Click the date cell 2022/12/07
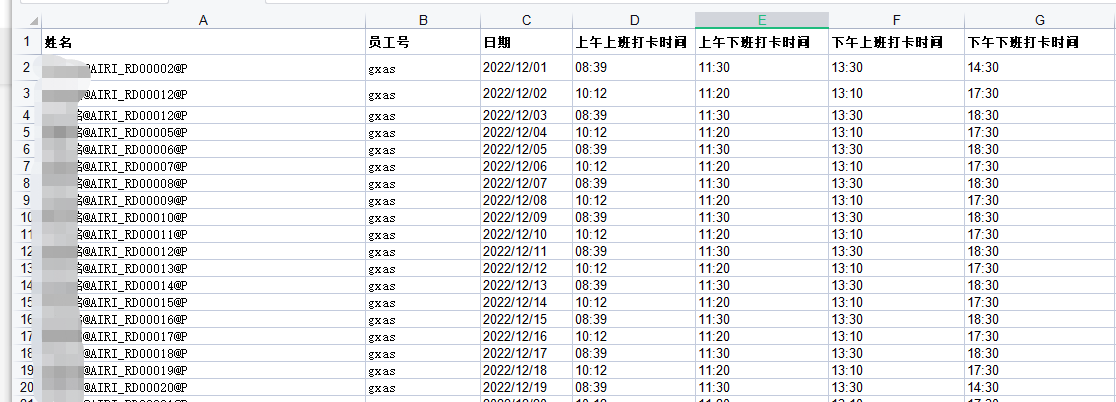The height and width of the screenshot is (402, 1116). click(x=527, y=183)
